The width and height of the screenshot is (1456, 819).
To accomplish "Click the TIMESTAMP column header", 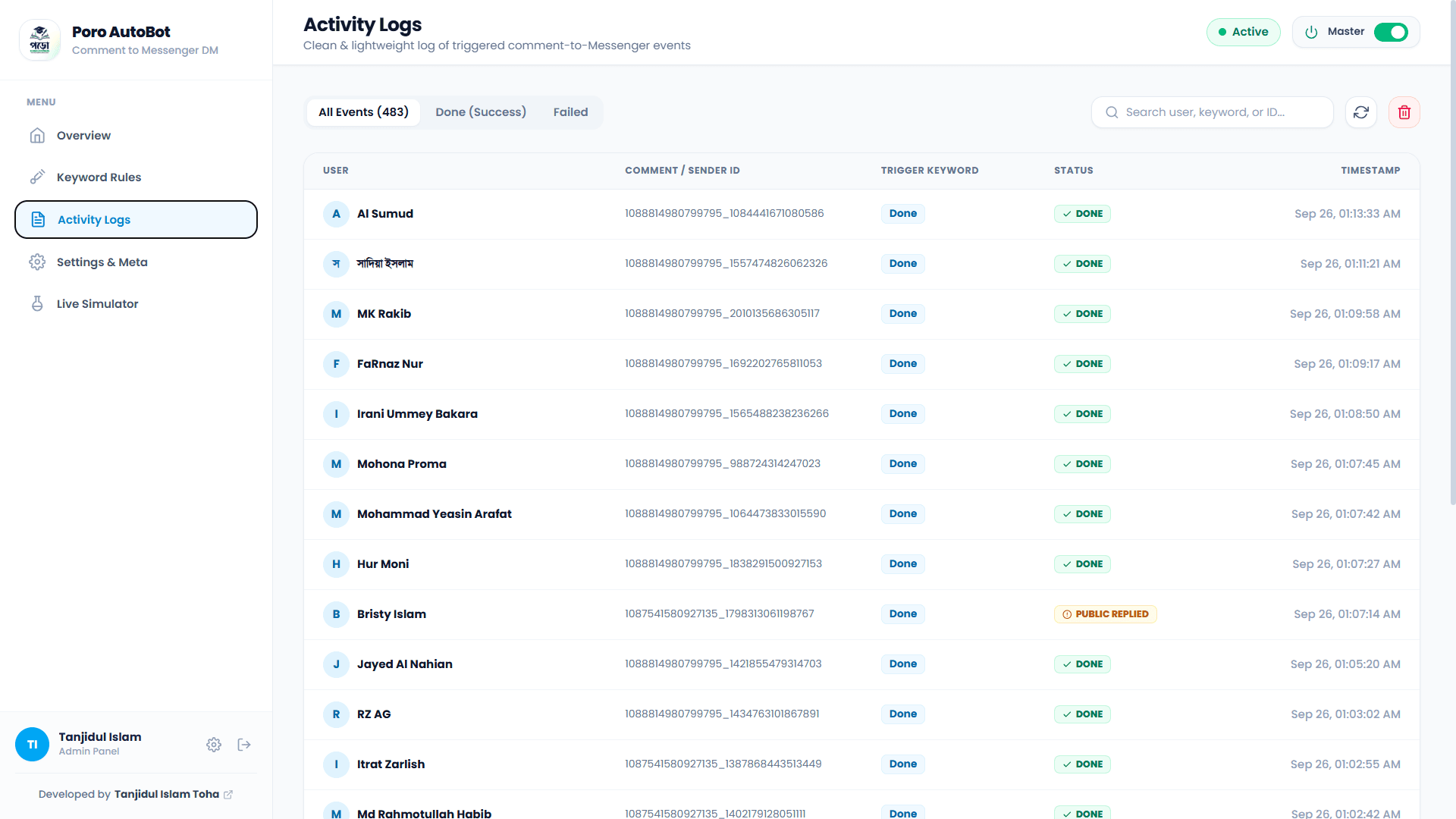I will click(x=1370, y=171).
